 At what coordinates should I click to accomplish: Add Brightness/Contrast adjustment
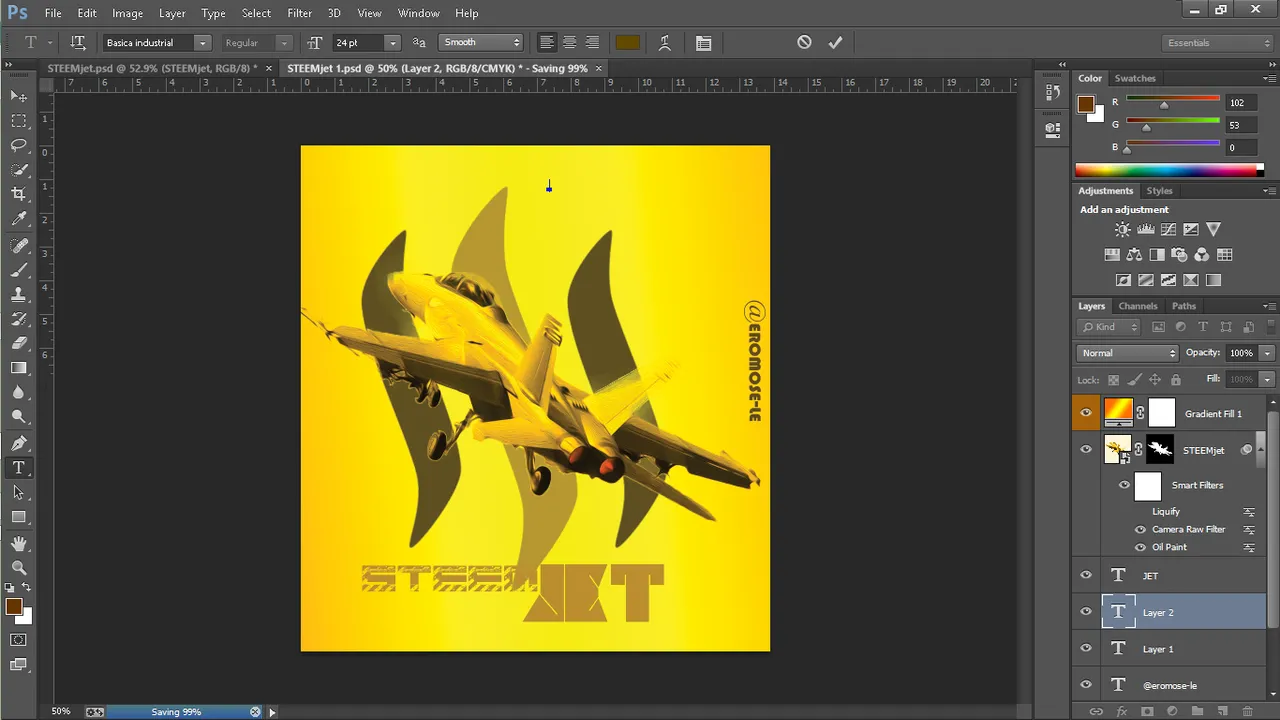[x=1123, y=230]
